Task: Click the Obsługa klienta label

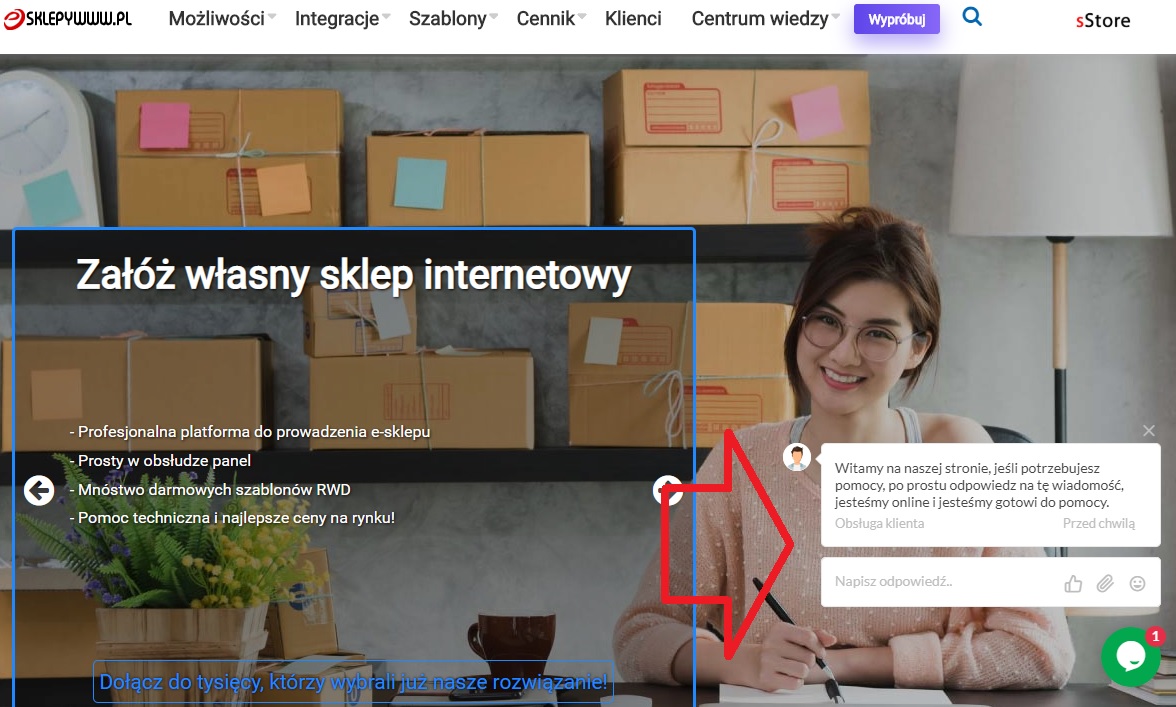Action: pyautogui.click(x=879, y=523)
